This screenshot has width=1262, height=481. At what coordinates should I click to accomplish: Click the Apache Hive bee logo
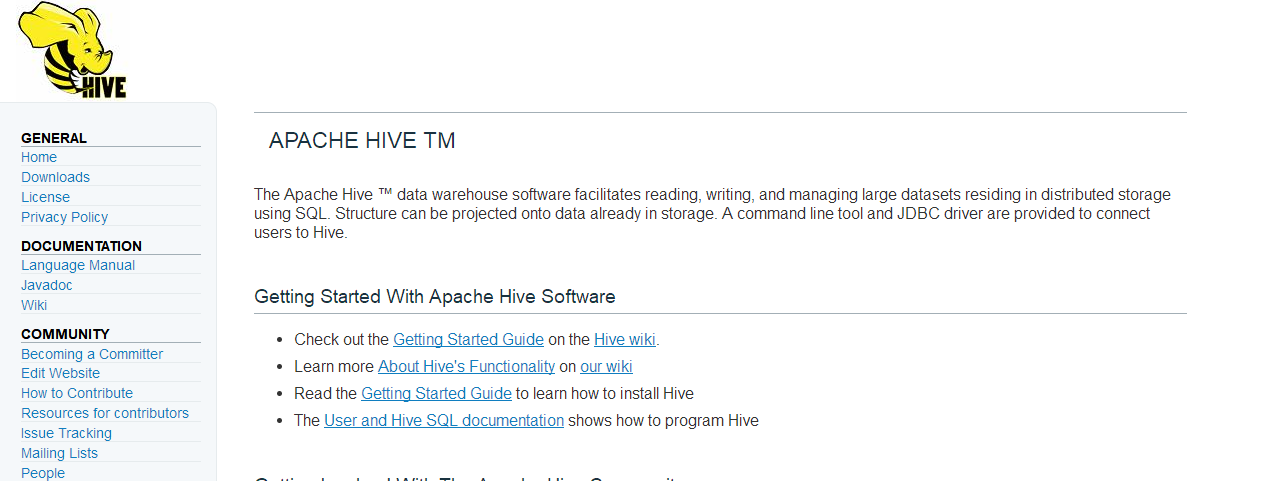point(73,50)
